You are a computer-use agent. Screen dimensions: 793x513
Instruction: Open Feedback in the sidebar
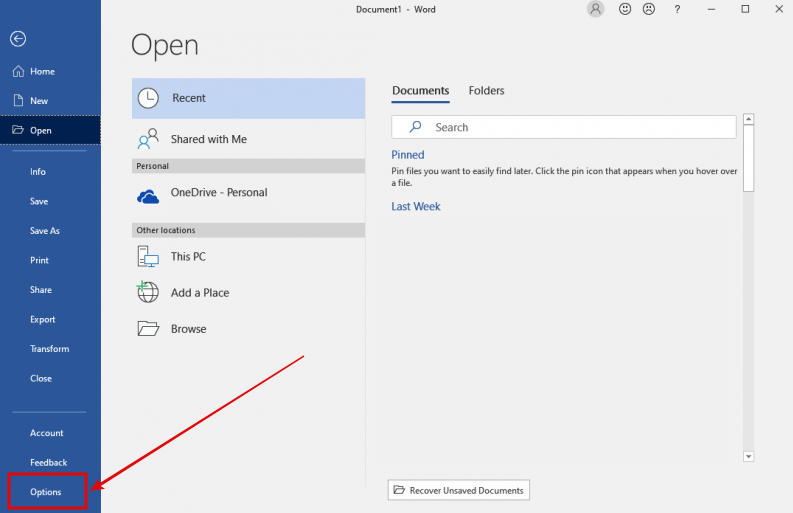(x=48, y=462)
